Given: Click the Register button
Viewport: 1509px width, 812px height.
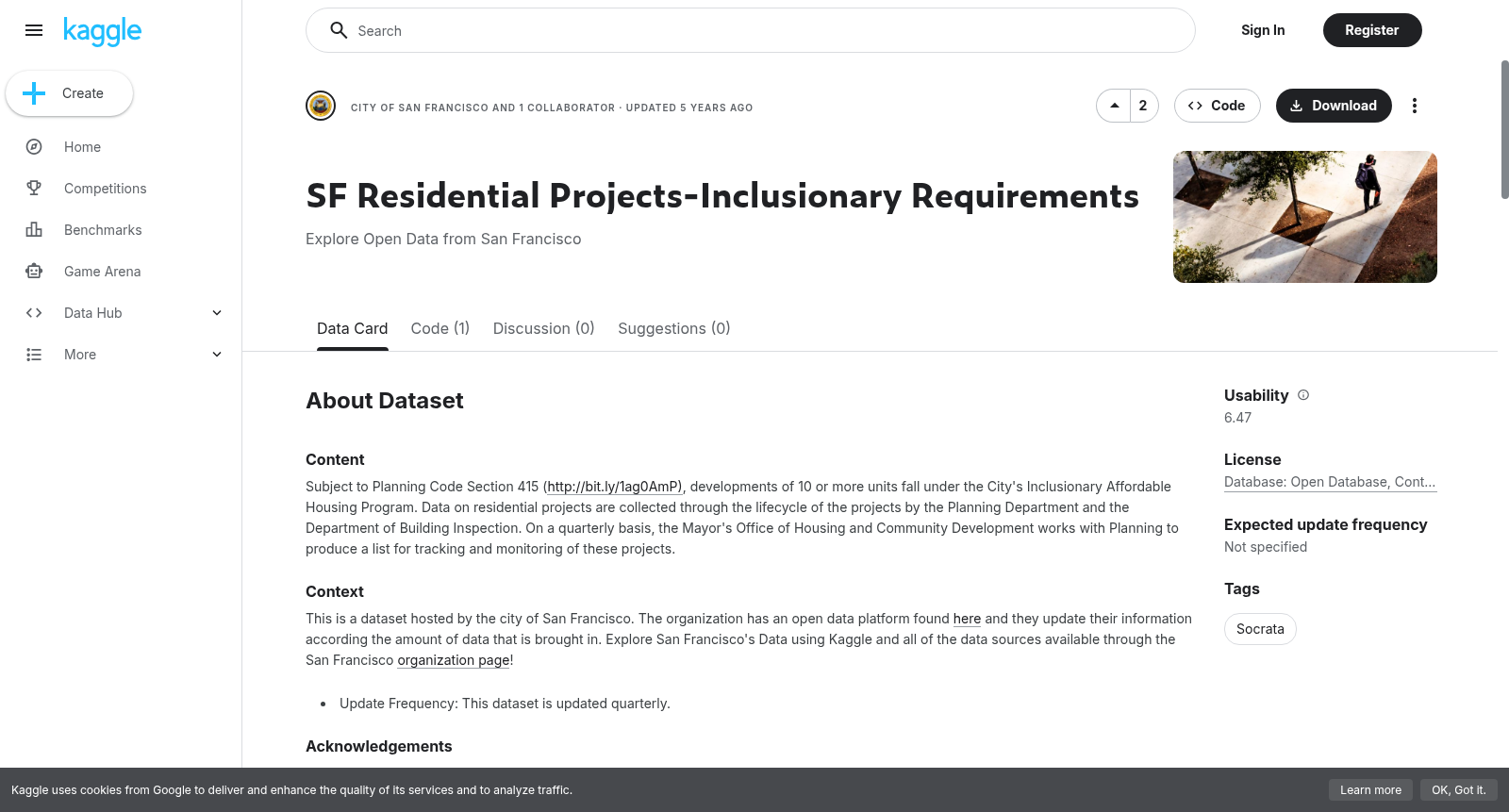Looking at the screenshot, I should [x=1371, y=30].
